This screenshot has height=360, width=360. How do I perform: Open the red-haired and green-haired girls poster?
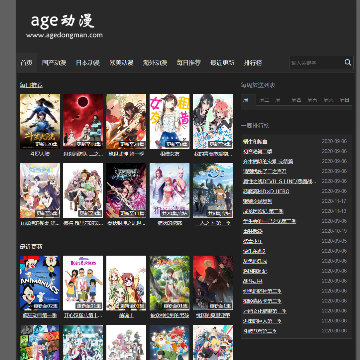pos(126,283)
